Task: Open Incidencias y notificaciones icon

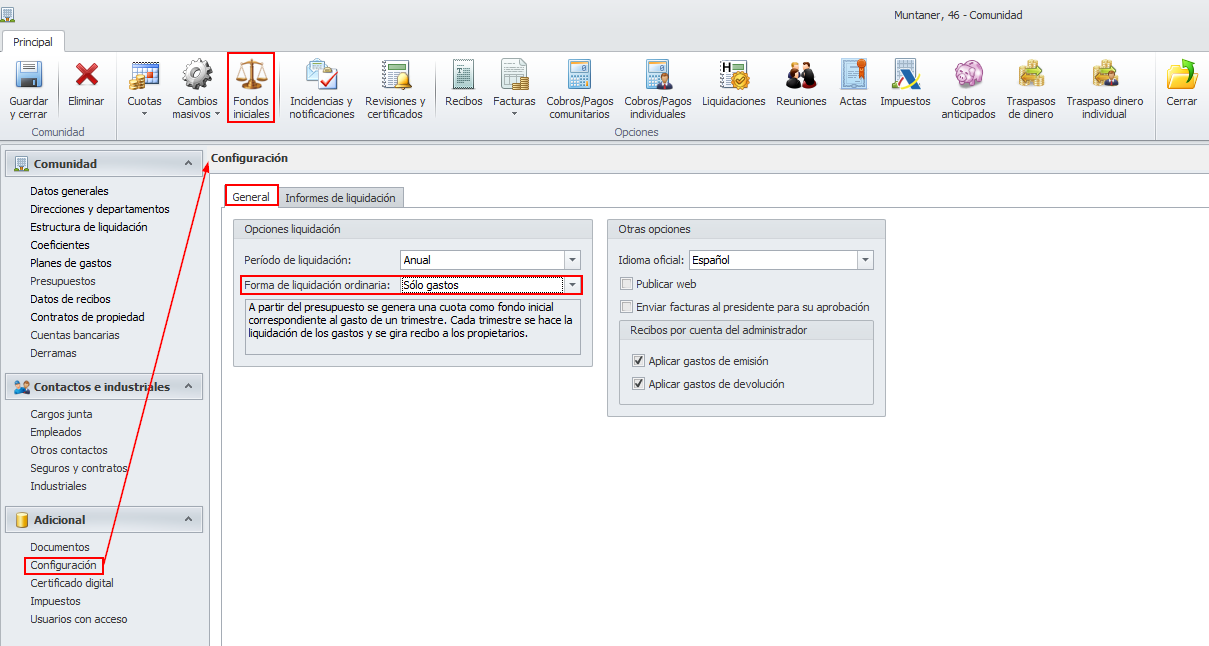Action: pyautogui.click(x=322, y=75)
